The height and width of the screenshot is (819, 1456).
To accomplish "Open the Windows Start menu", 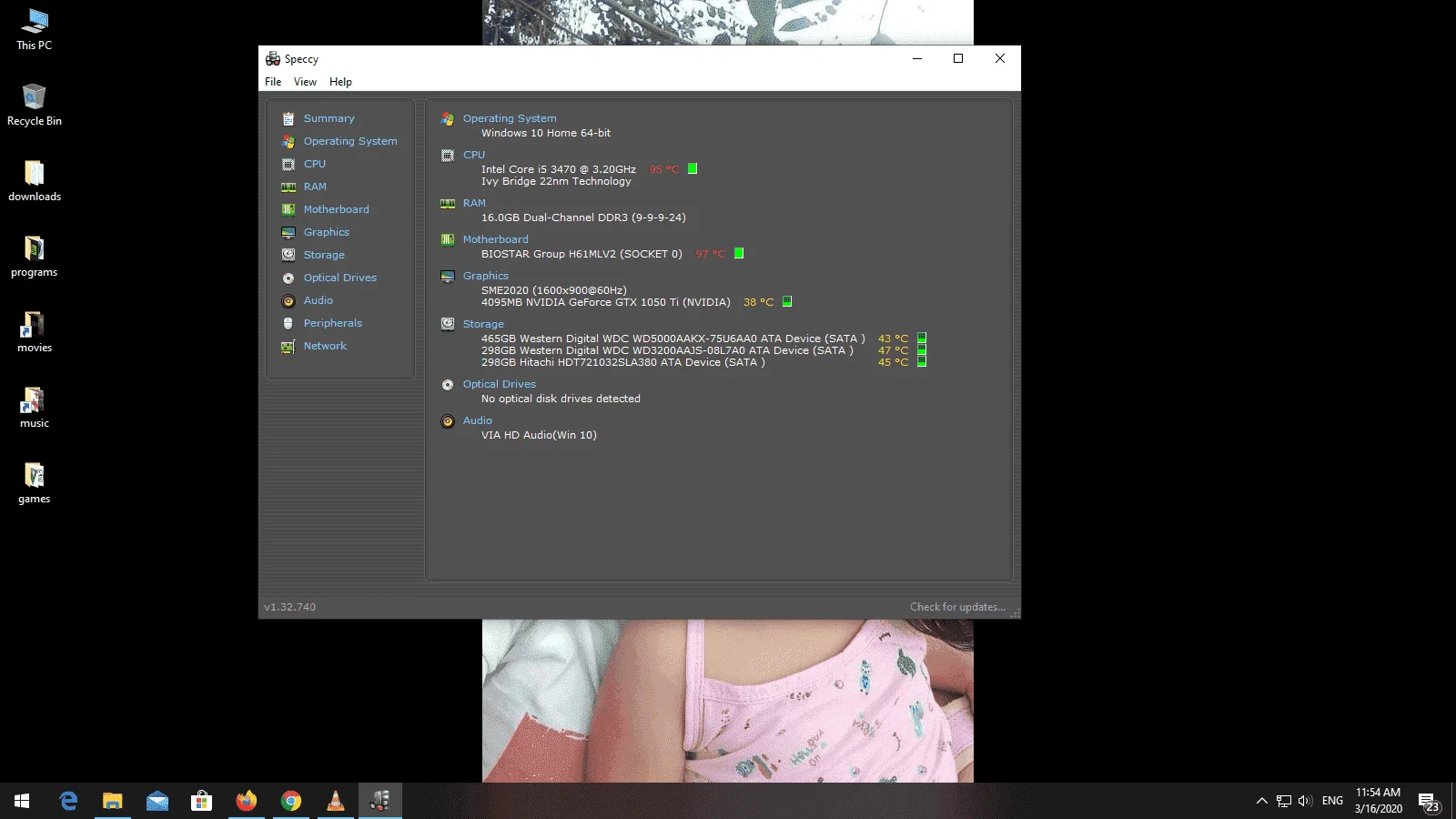I will pyautogui.click(x=22, y=801).
